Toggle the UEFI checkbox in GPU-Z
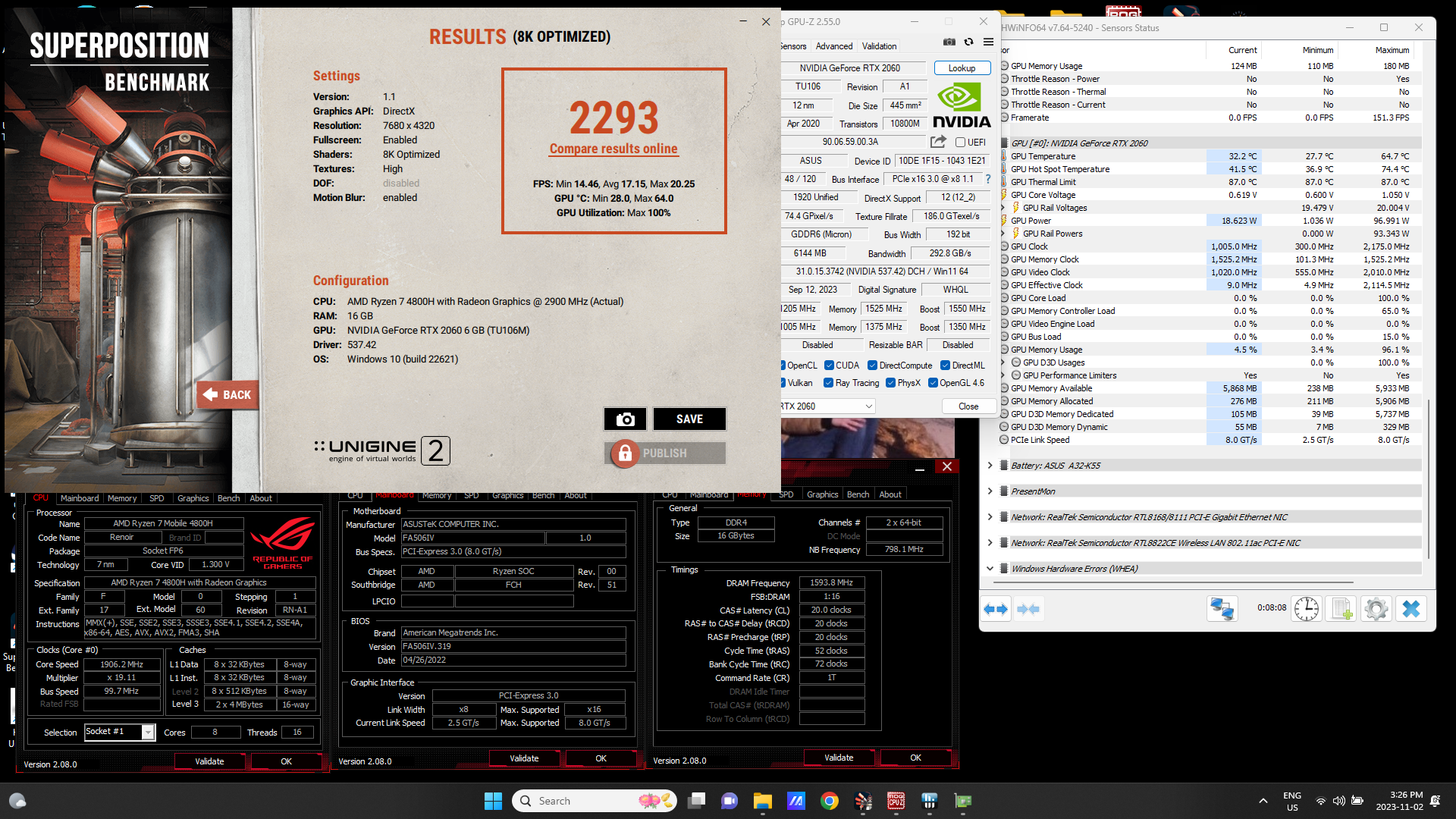Screen dimensions: 1456x819 click(960, 143)
